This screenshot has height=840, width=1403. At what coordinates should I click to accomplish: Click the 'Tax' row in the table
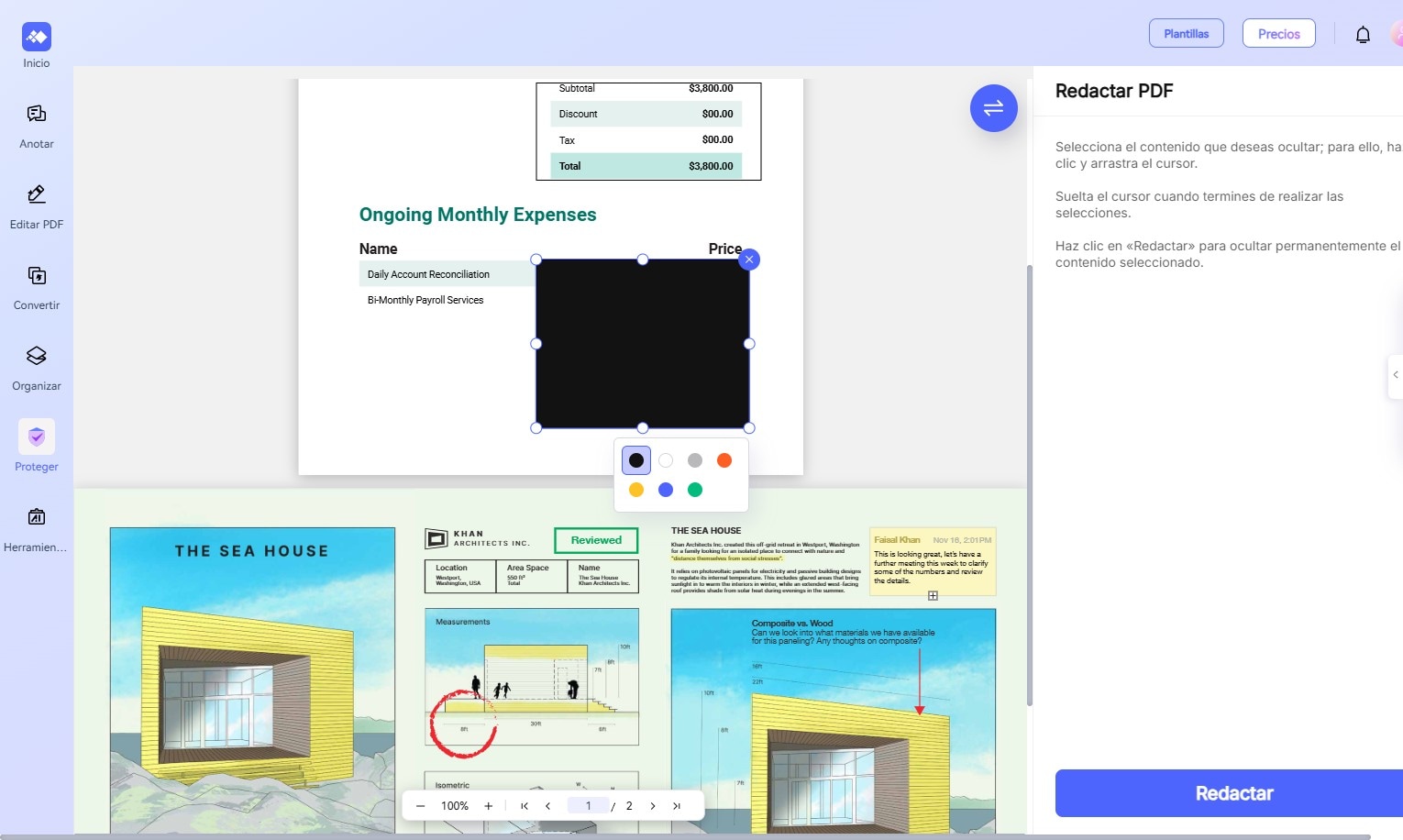[x=646, y=139]
